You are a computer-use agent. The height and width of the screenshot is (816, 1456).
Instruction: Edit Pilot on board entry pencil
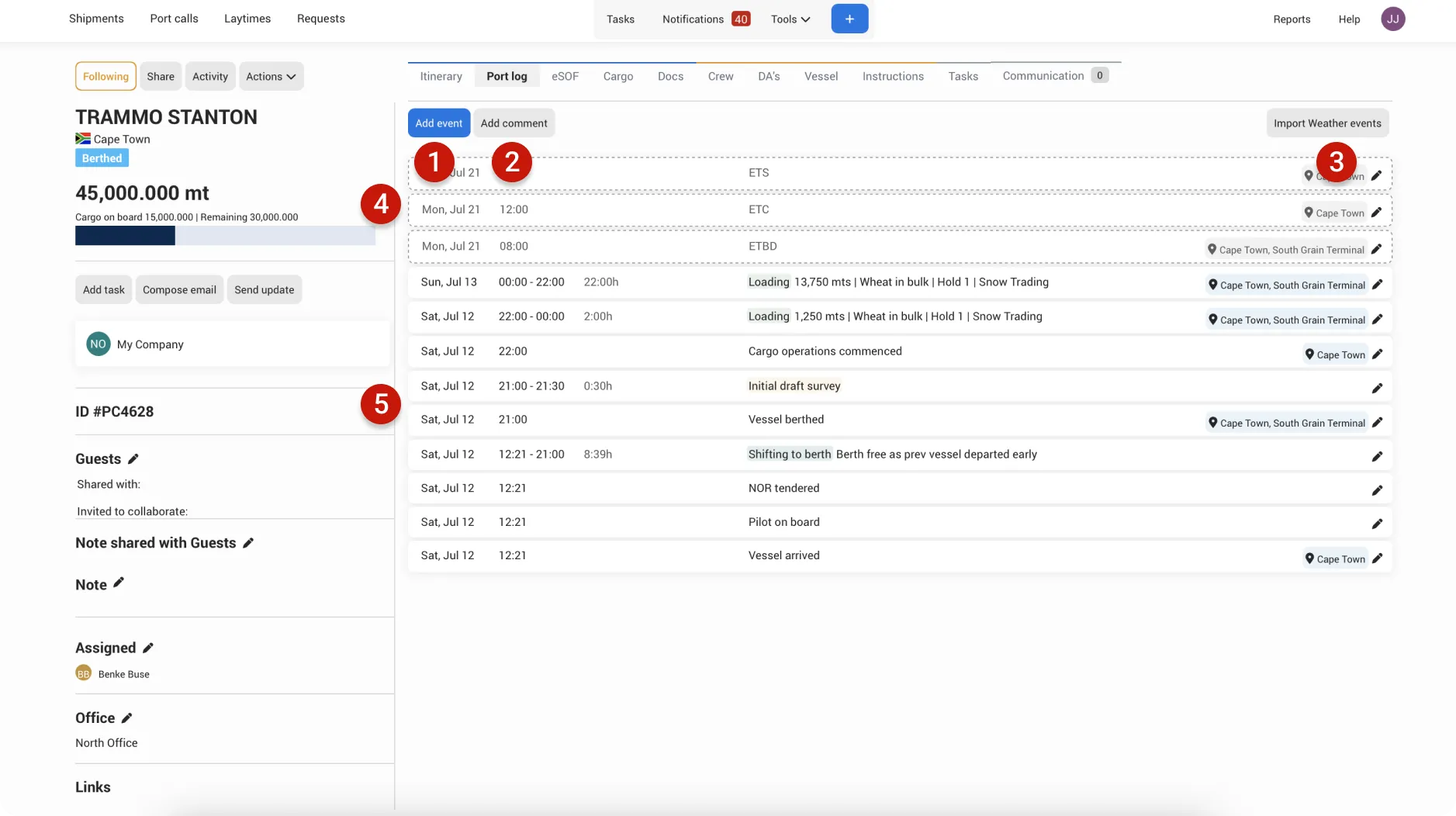(x=1377, y=524)
